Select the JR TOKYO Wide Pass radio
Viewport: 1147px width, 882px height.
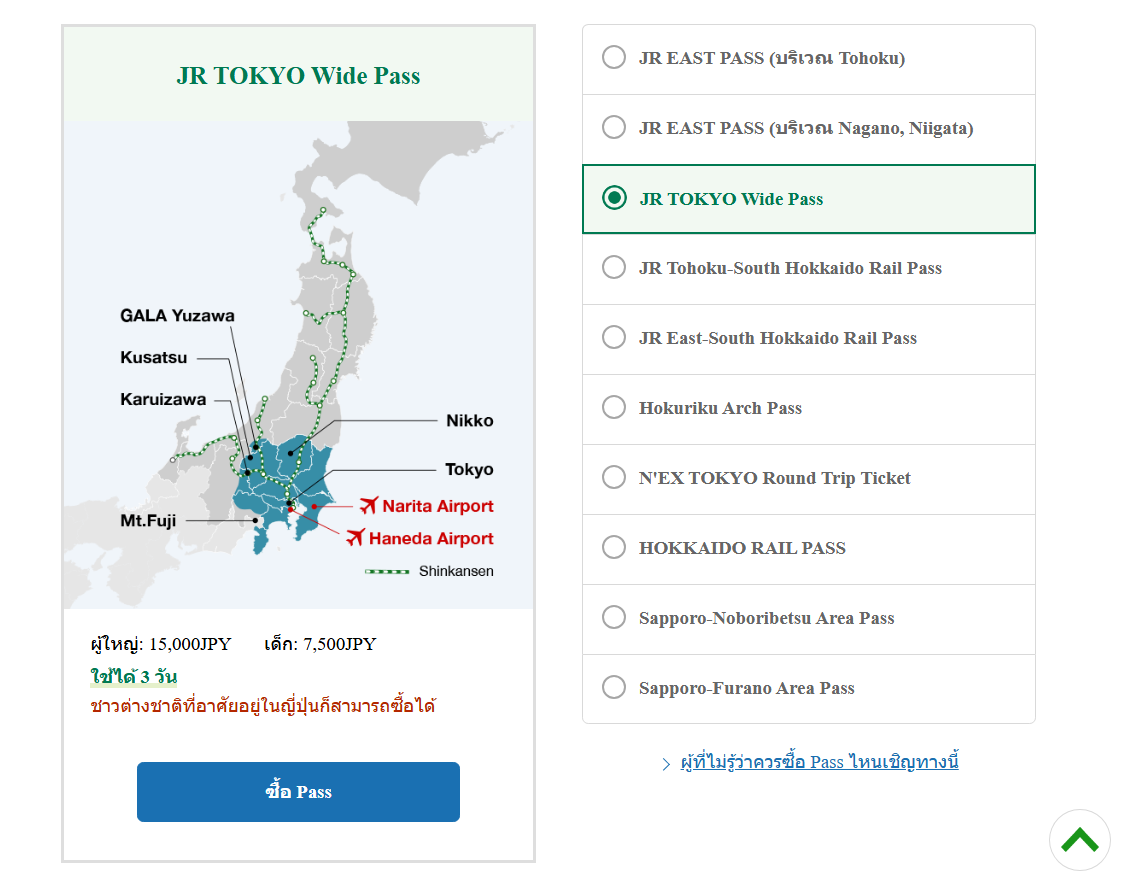(614, 198)
